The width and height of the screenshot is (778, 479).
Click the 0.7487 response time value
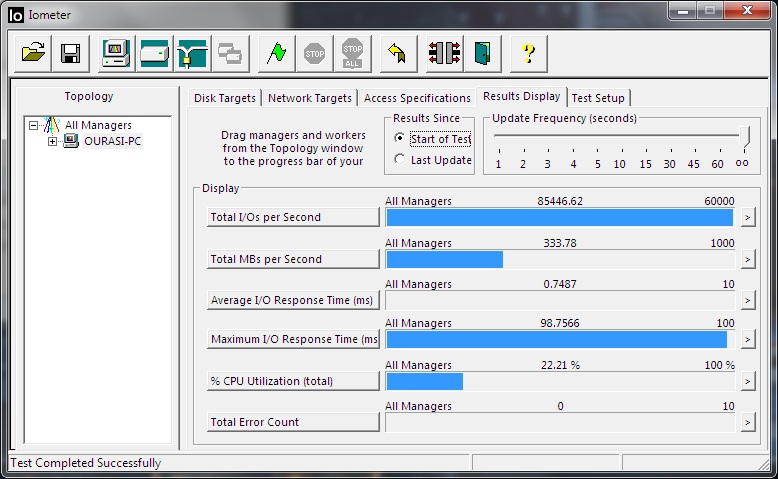pos(560,284)
